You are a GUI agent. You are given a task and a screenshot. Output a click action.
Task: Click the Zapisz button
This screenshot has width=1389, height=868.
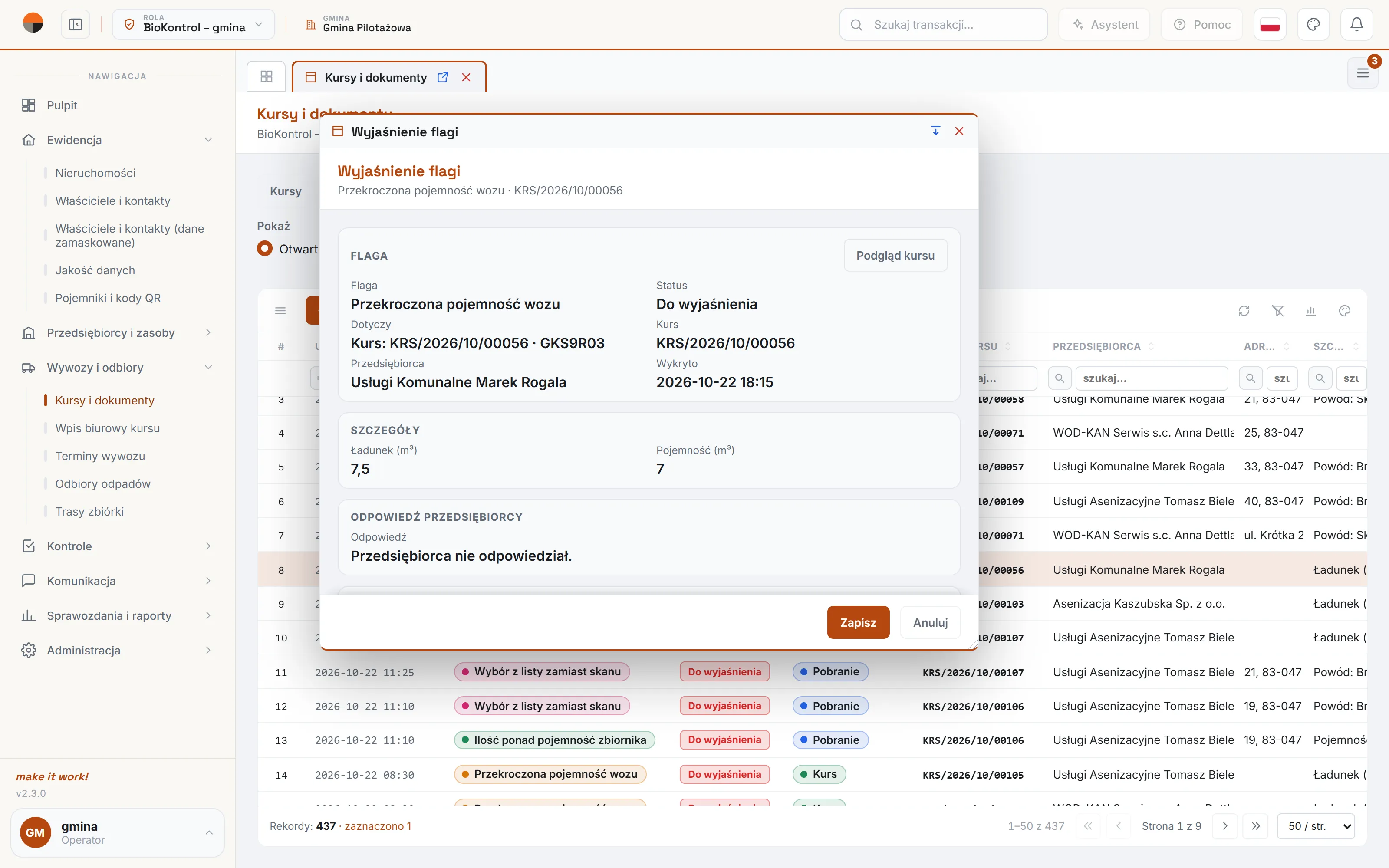click(x=858, y=622)
